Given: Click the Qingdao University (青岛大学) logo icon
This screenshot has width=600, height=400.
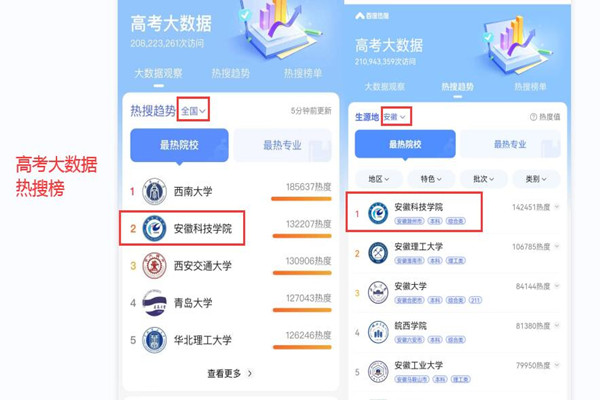Looking at the screenshot, I should point(154,303).
